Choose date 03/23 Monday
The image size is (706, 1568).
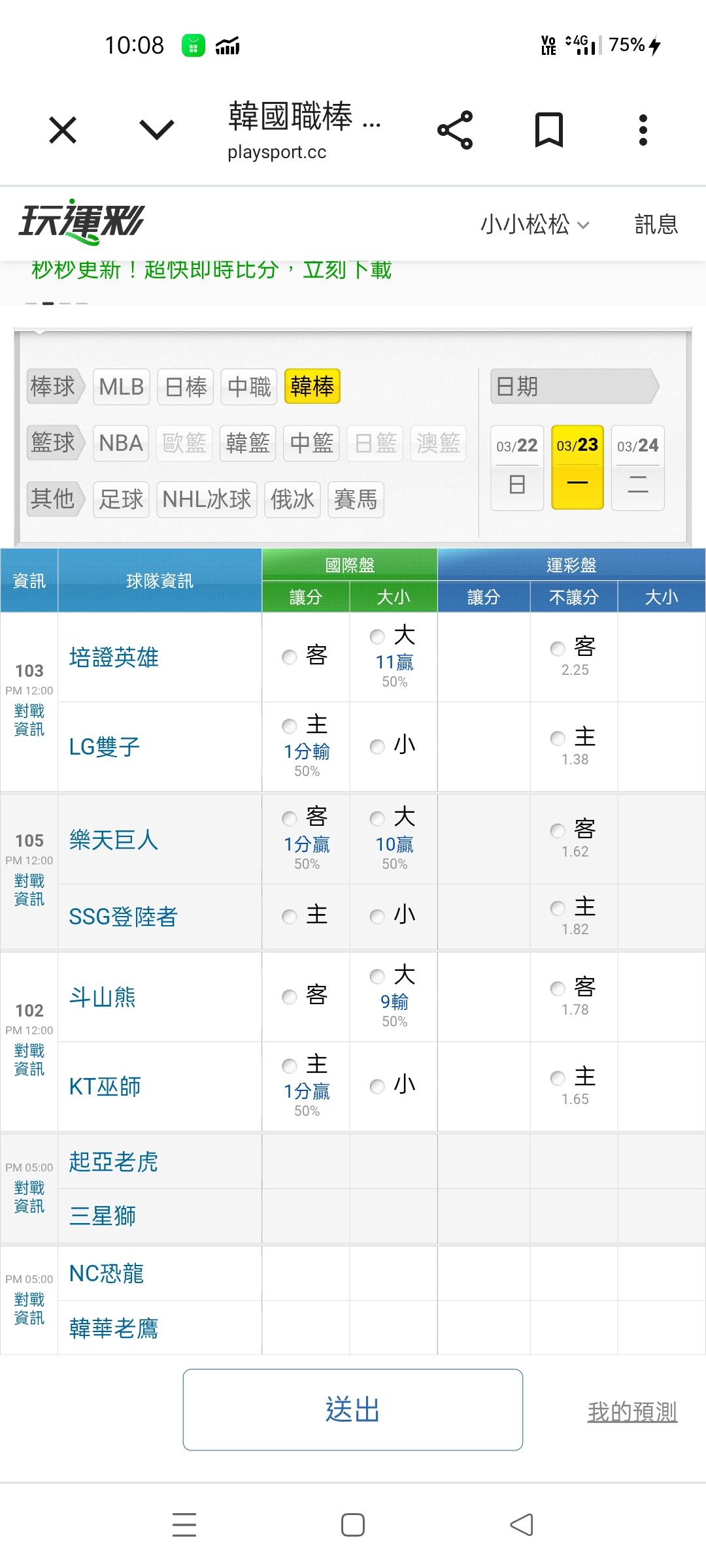pos(577,467)
